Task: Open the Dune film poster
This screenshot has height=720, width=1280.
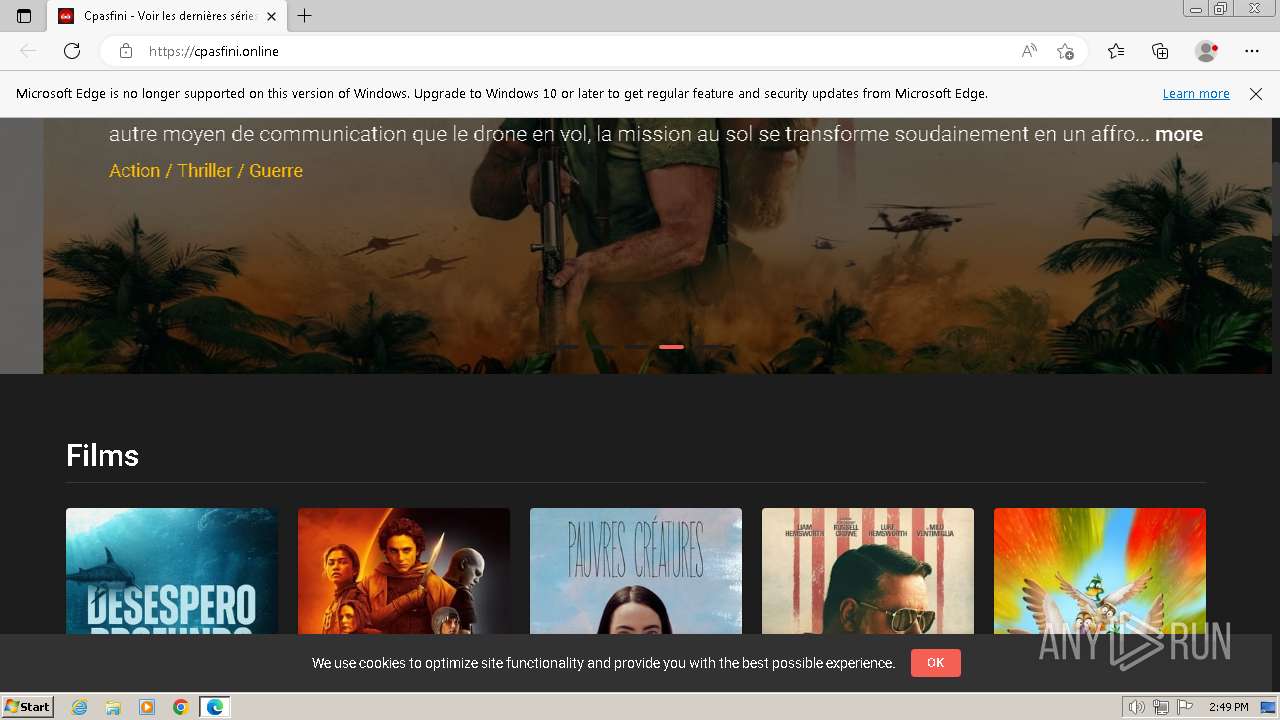Action: [404, 571]
